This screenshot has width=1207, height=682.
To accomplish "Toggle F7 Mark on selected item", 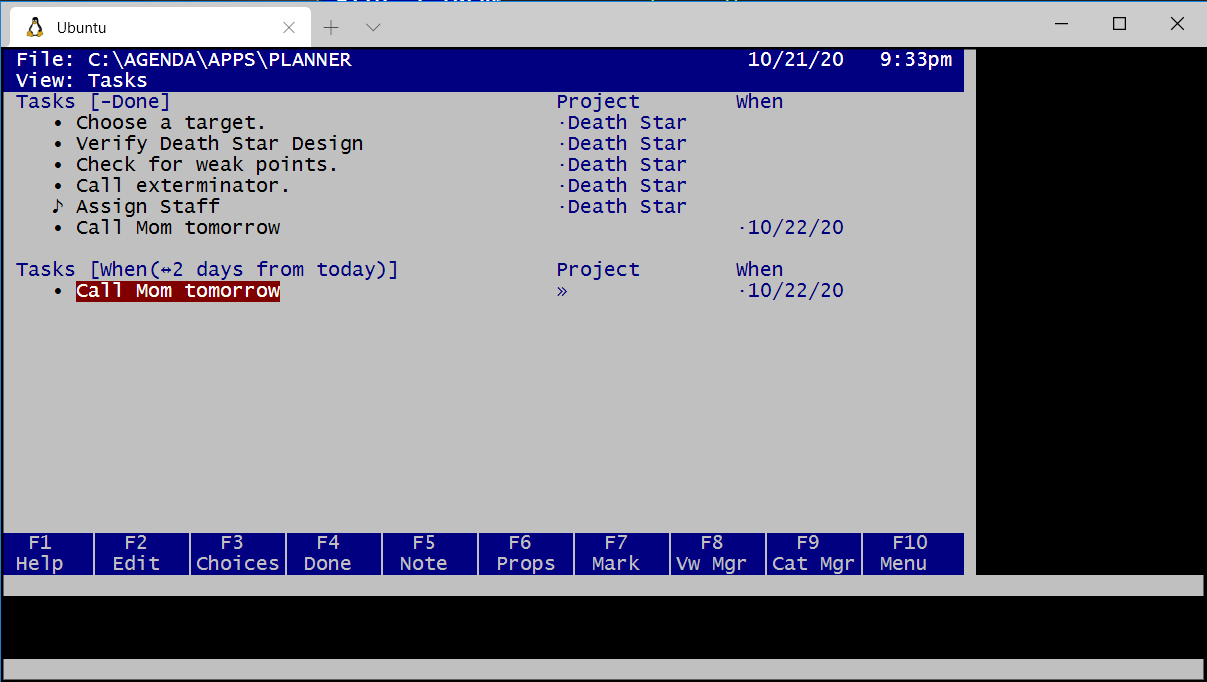I will pyautogui.click(x=616, y=553).
